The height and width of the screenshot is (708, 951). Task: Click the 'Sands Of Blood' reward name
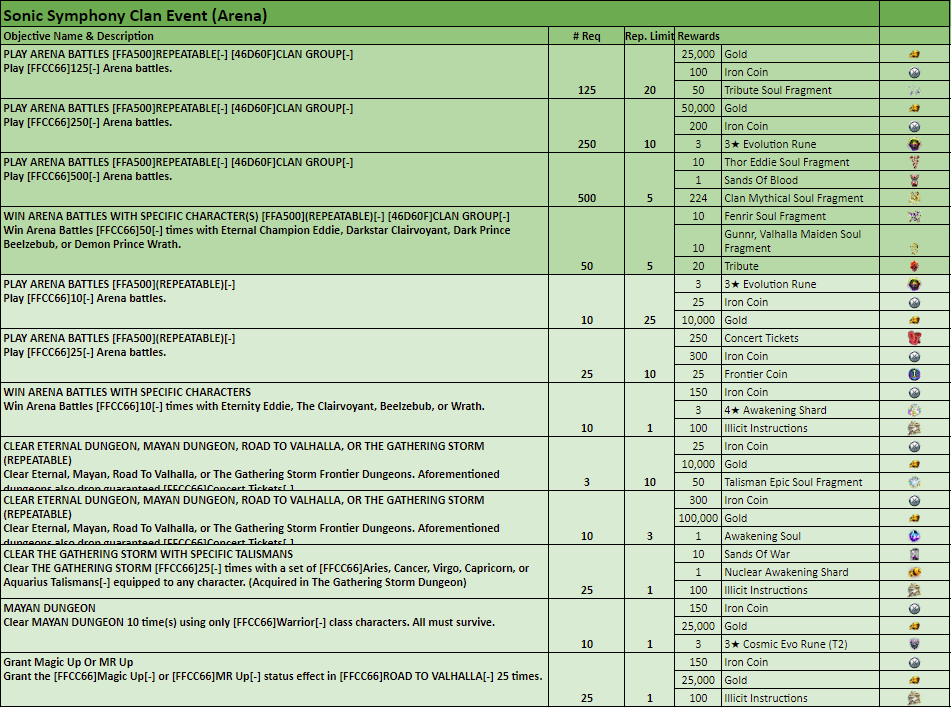pos(761,180)
